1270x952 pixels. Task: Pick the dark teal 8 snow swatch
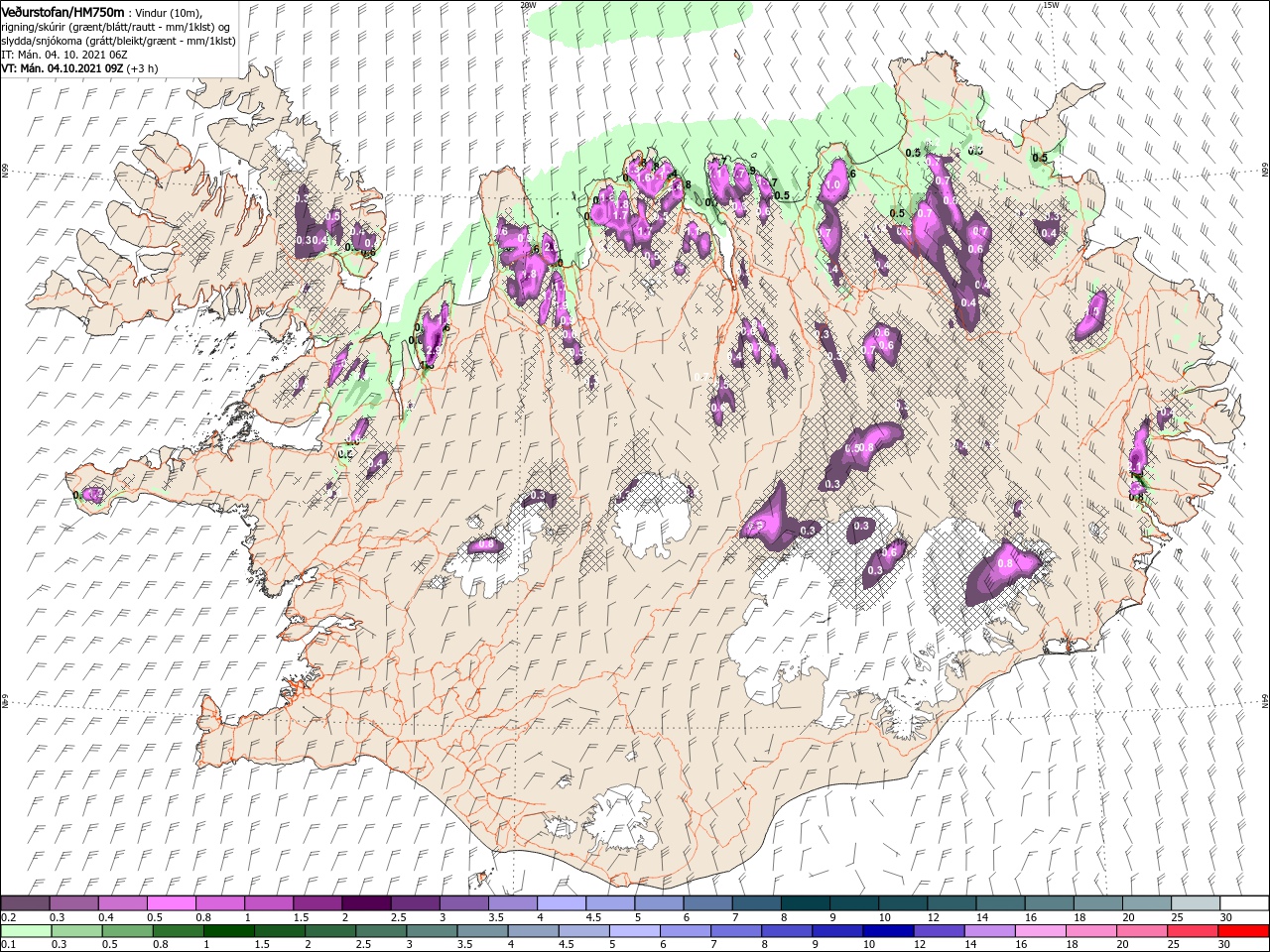pyautogui.click(x=806, y=902)
